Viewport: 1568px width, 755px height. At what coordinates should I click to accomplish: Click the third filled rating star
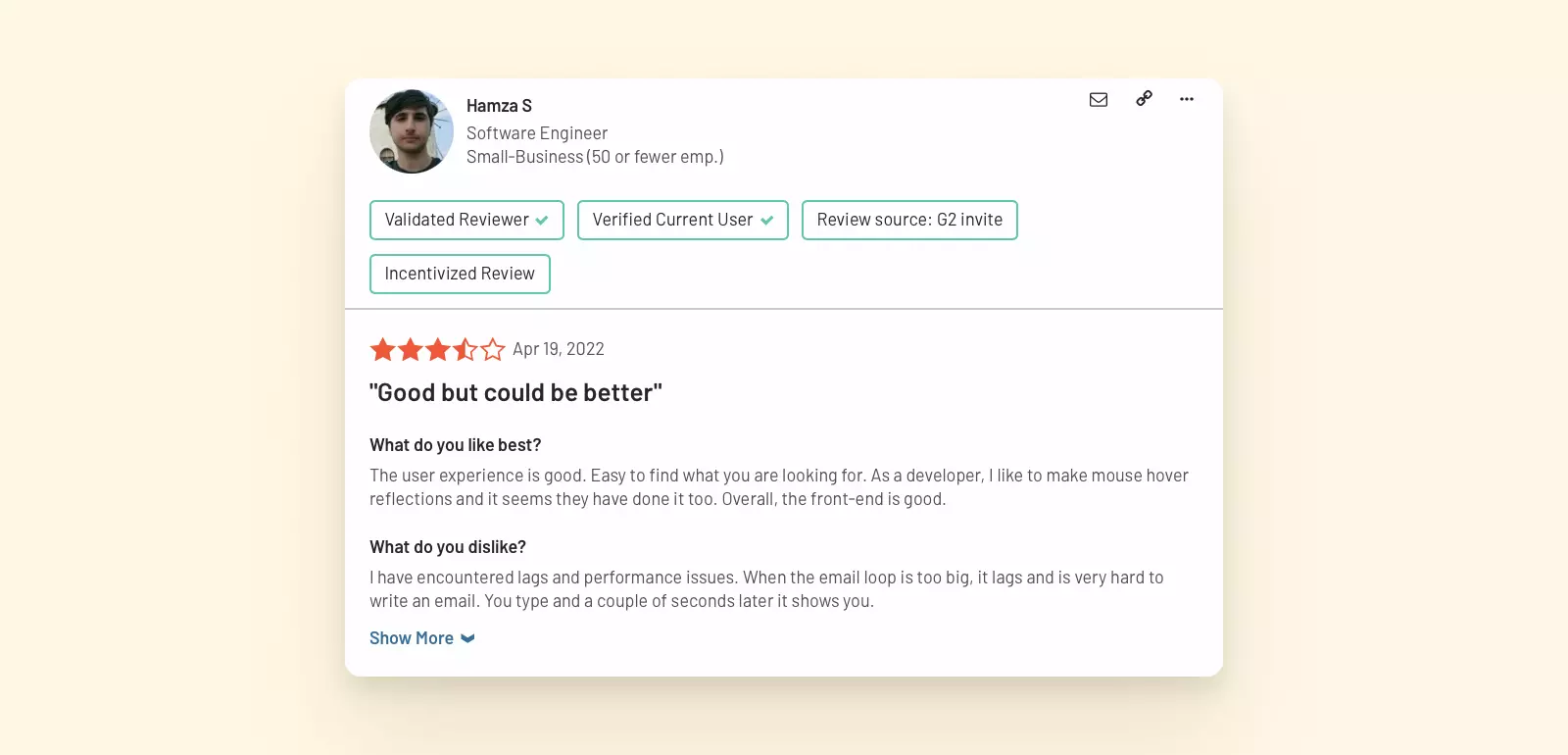coord(438,349)
